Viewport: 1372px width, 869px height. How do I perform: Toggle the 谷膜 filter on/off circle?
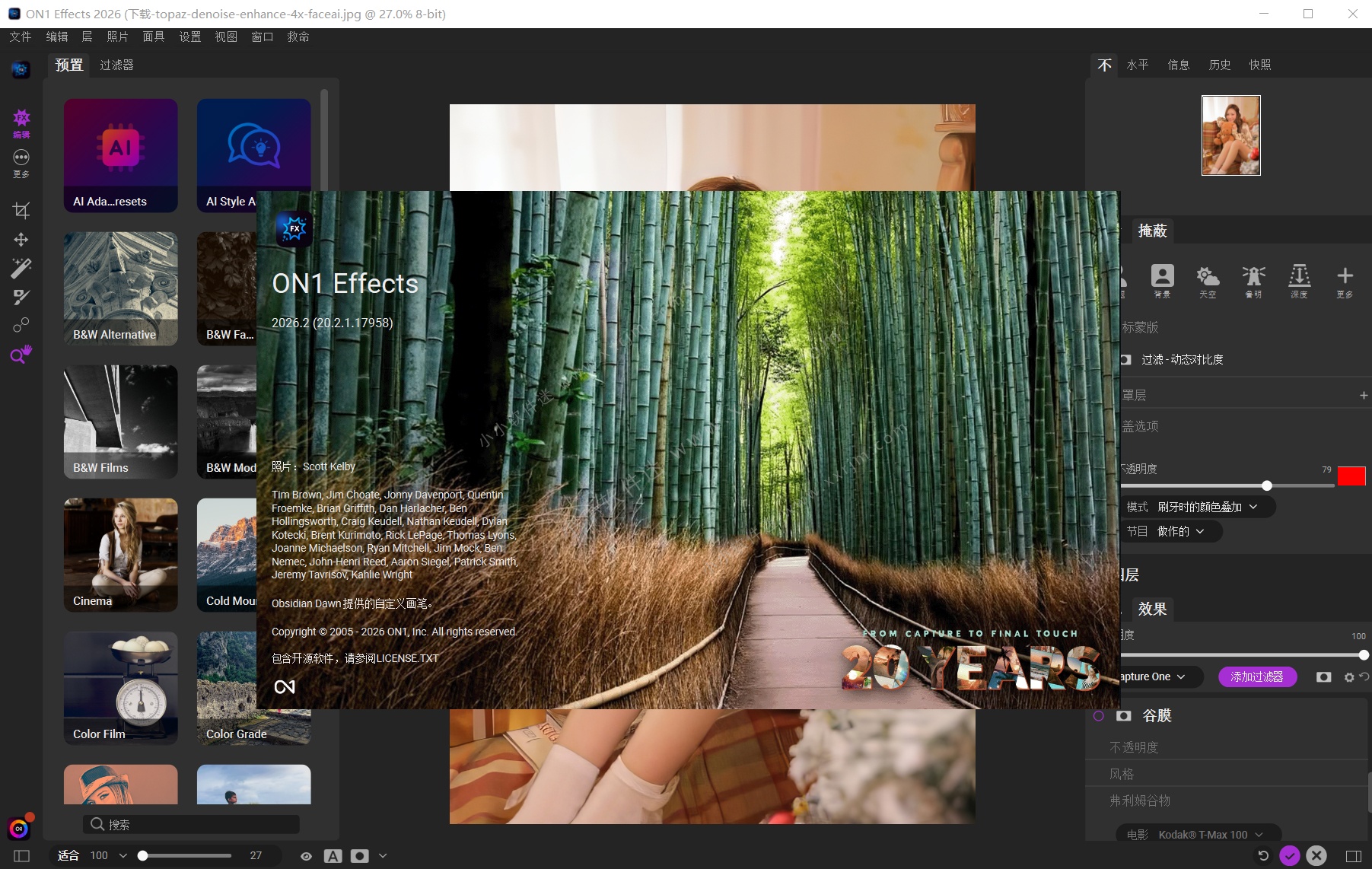point(1099,716)
